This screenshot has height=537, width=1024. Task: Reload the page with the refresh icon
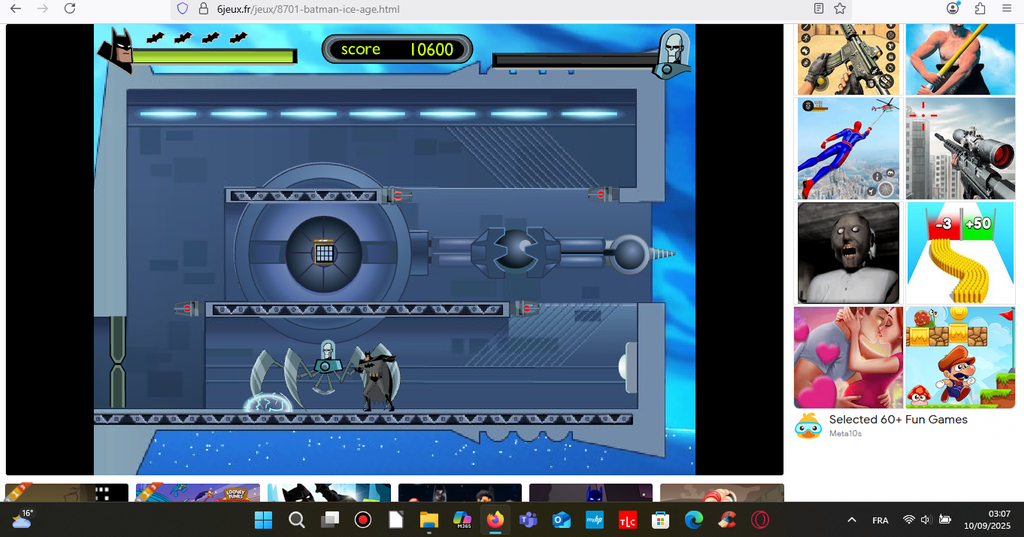tap(69, 8)
